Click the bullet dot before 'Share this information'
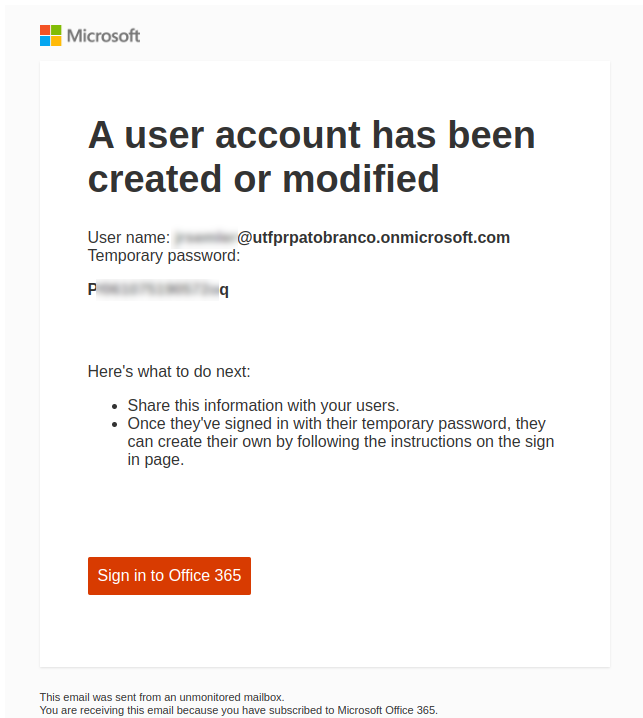This screenshot has width=643, height=718. tap(114, 406)
